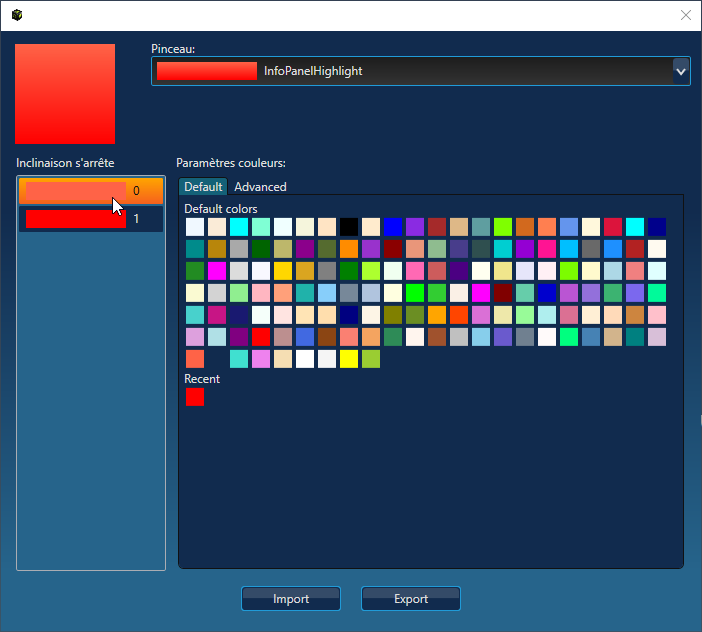This screenshot has width=702, height=632.
Task: Choose pure red swatch in Default colors grid
Action: [x=261, y=337]
